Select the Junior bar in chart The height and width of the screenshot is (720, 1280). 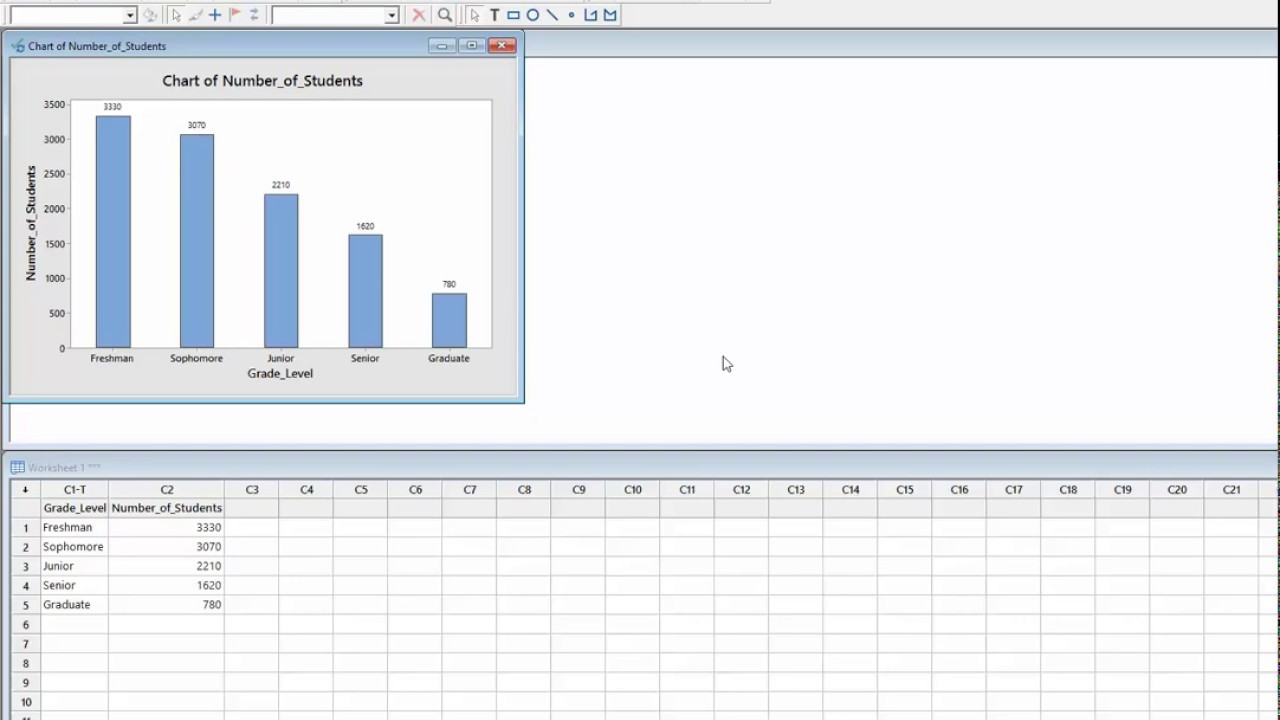tap(281, 271)
